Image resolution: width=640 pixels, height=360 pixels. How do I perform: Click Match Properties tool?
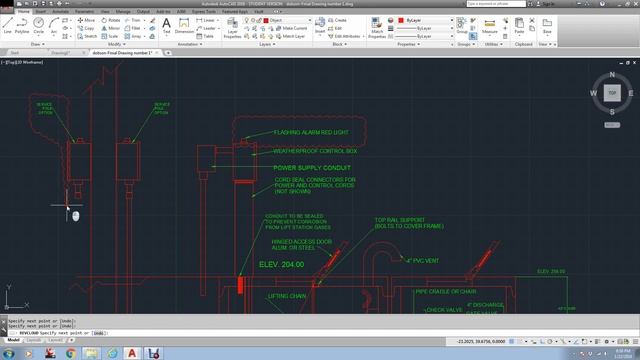377,28
